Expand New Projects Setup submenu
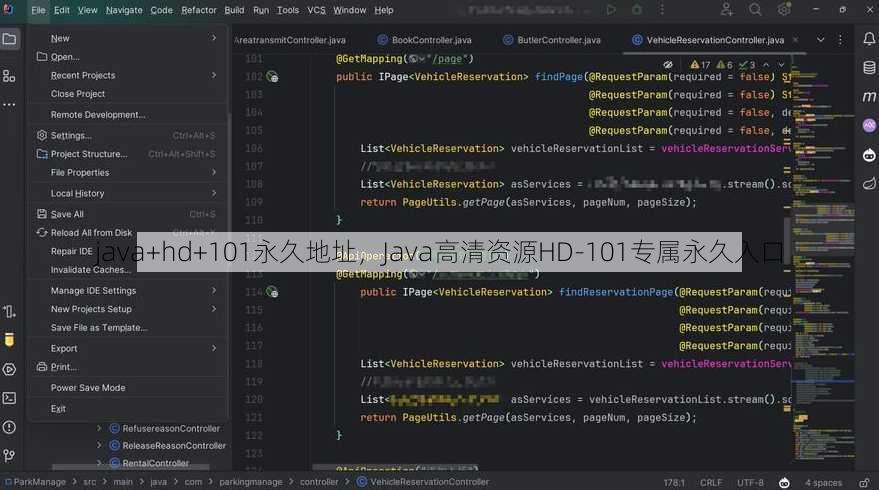Viewport: 879px width, 490px height. 214,309
